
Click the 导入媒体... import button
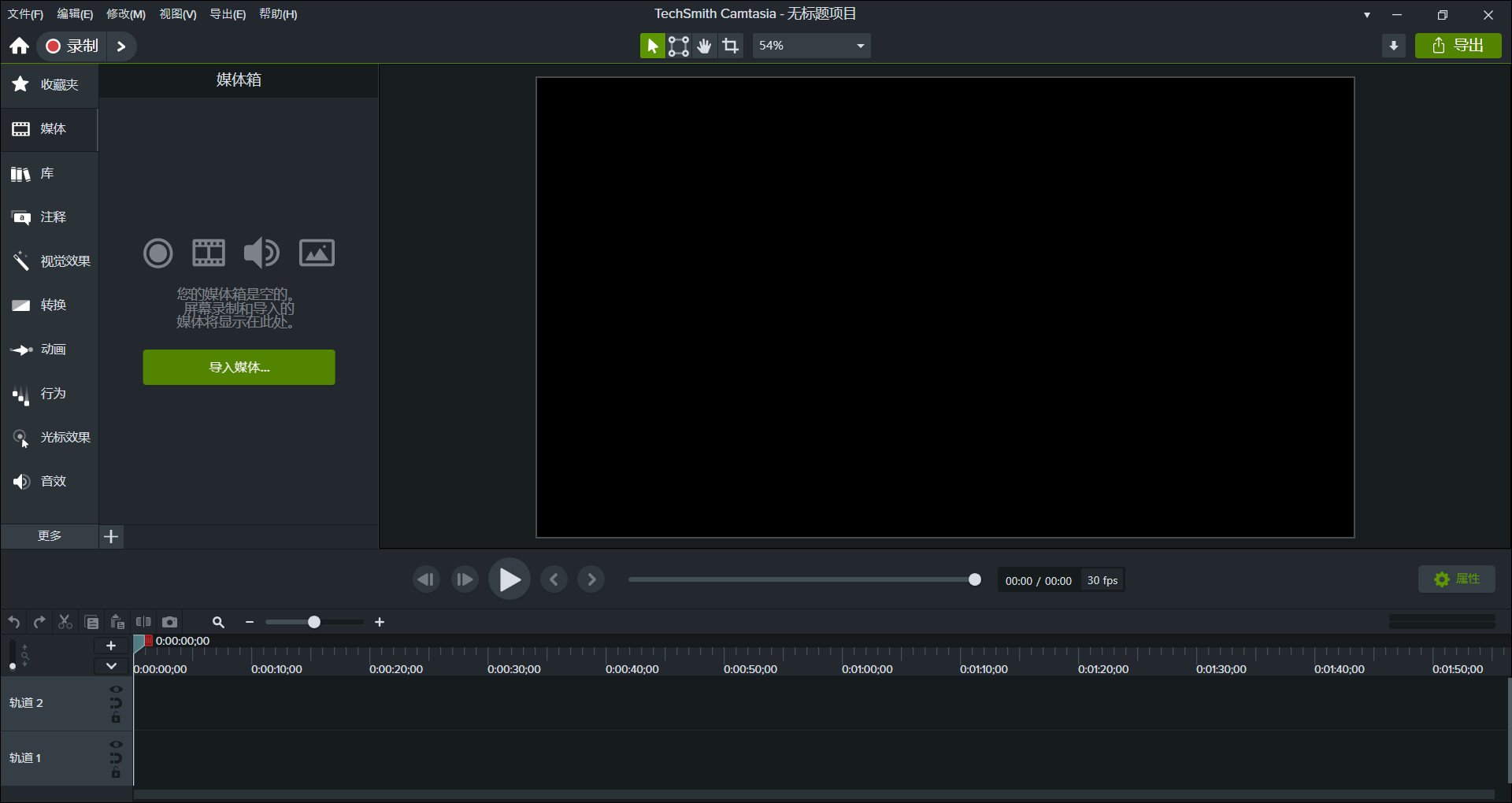point(239,368)
